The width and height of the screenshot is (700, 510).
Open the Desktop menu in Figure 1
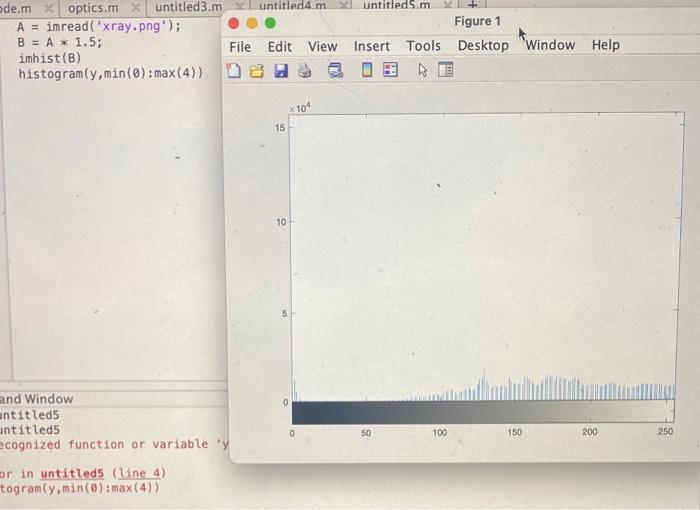[x=483, y=46]
